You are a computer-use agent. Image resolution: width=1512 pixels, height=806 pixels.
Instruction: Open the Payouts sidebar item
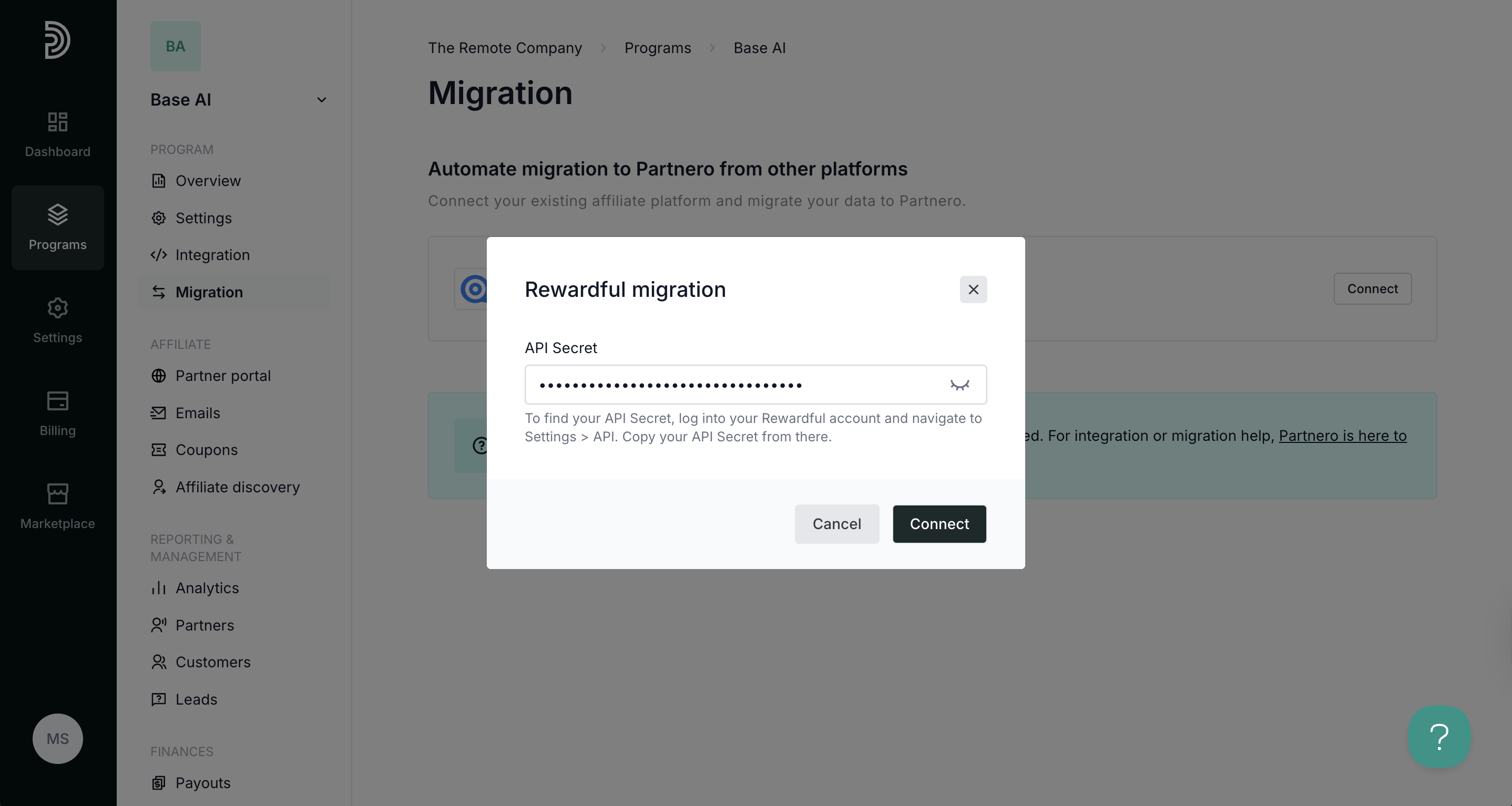[x=202, y=782]
